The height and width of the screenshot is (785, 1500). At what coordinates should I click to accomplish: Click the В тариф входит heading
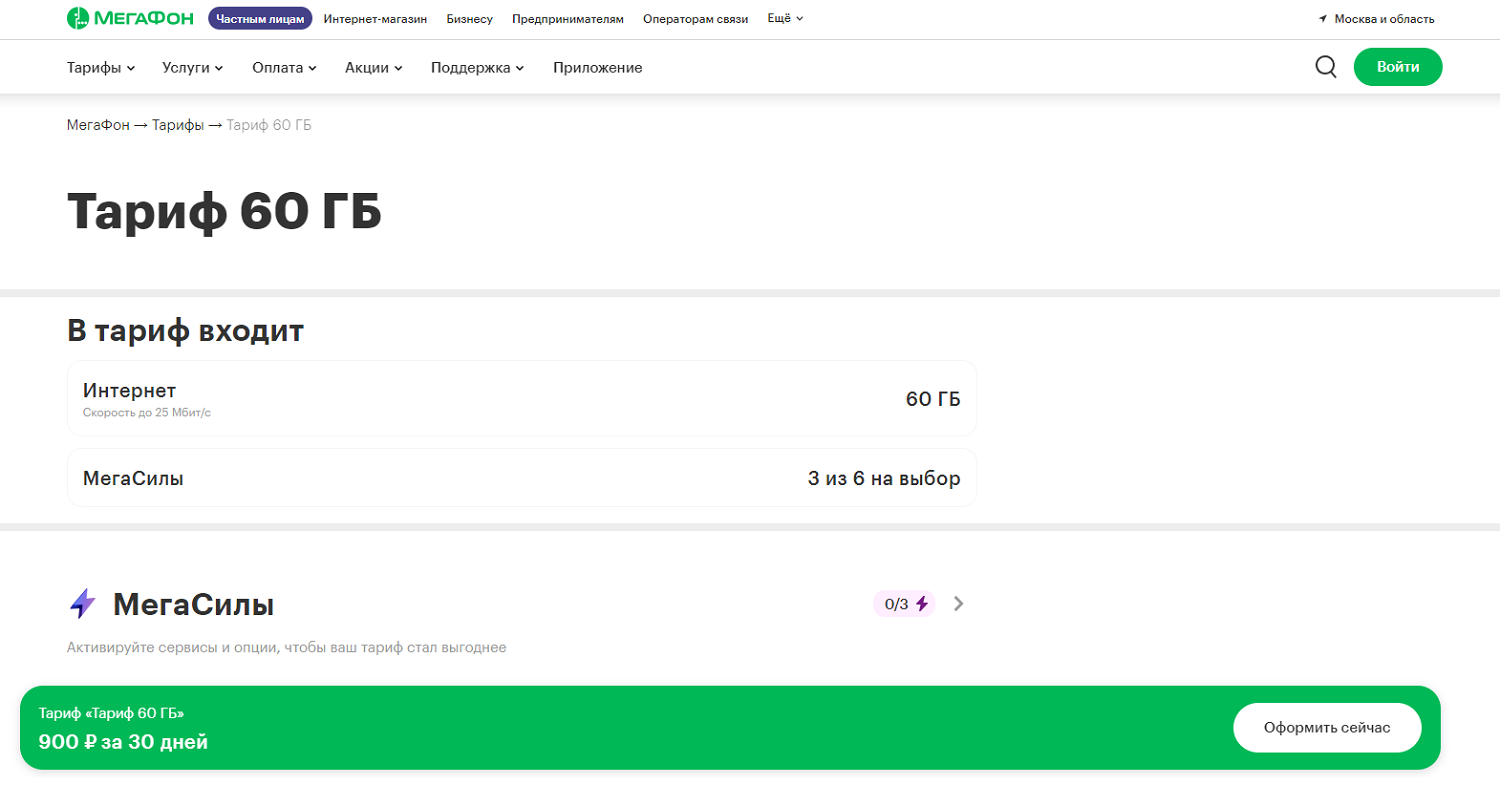185,331
